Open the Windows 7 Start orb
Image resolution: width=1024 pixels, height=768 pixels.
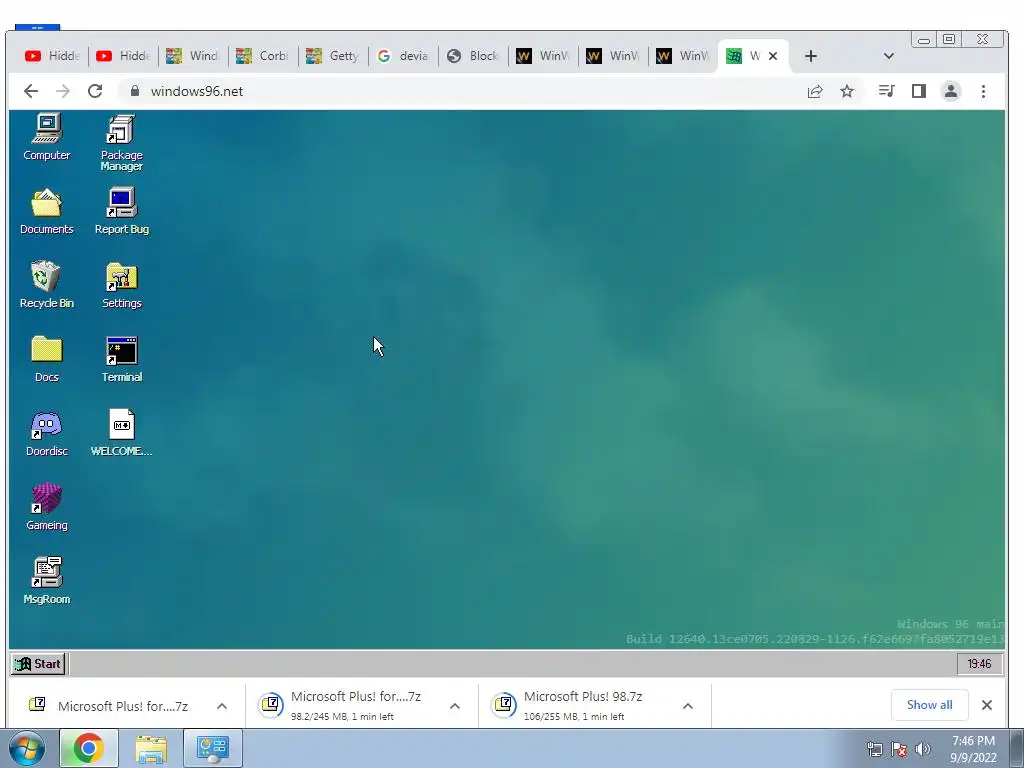[27, 748]
